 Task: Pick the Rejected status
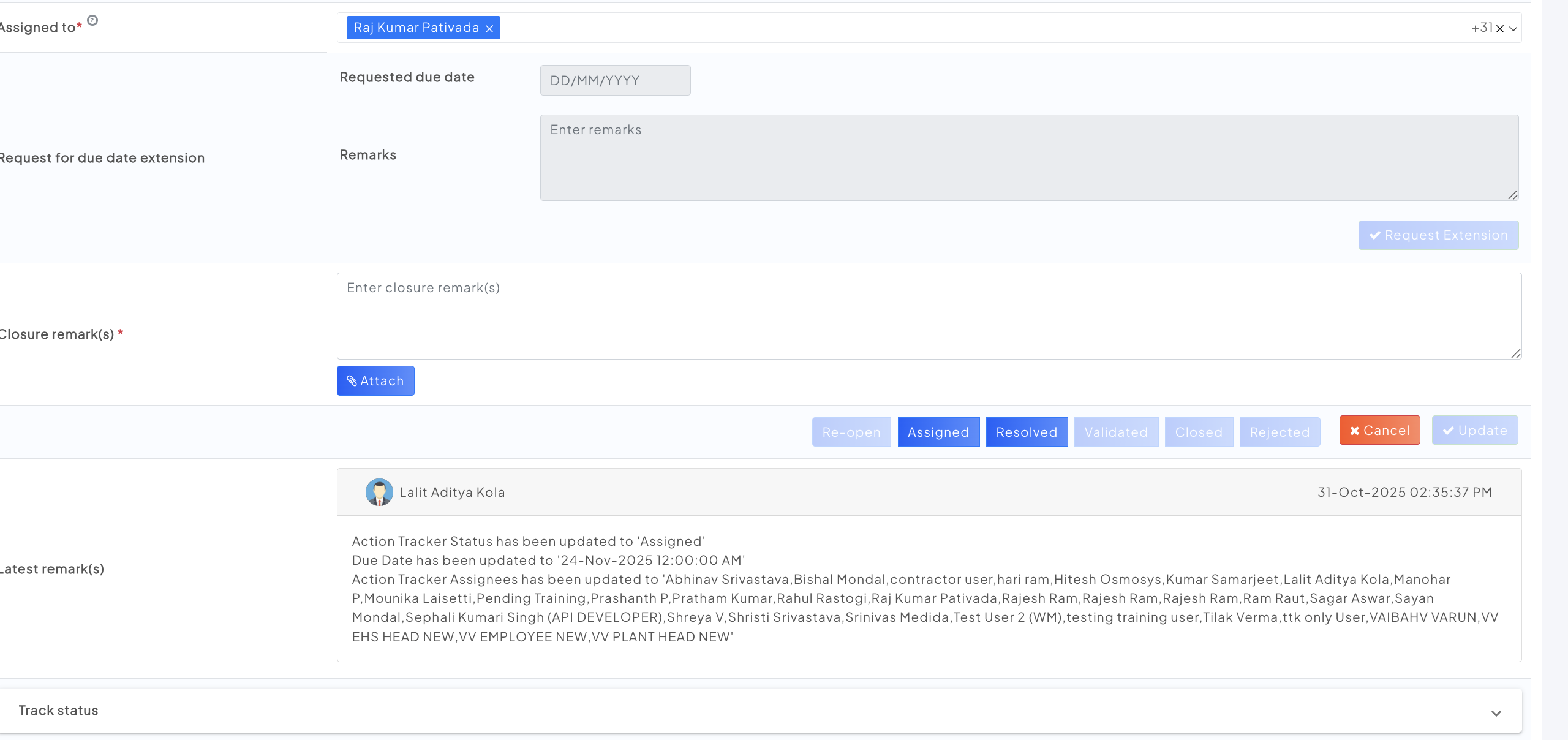click(1280, 432)
